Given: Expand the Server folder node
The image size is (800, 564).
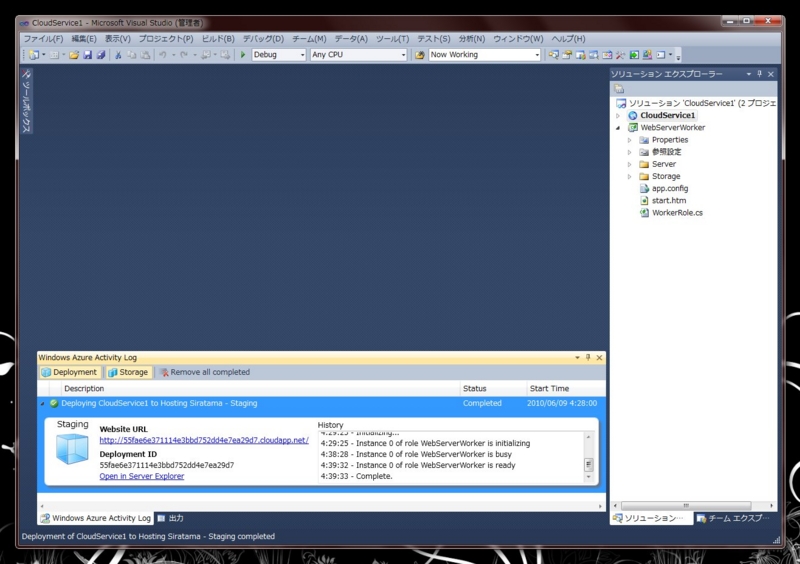Looking at the screenshot, I should click(x=629, y=164).
